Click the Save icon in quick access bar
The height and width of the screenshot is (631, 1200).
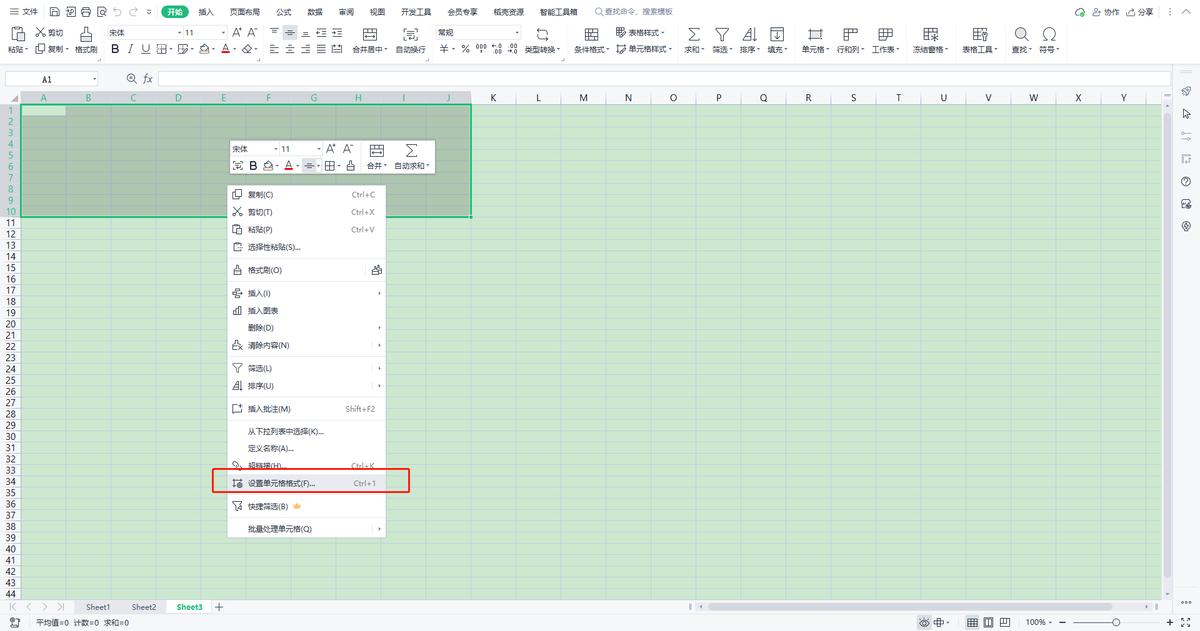(54, 12)
